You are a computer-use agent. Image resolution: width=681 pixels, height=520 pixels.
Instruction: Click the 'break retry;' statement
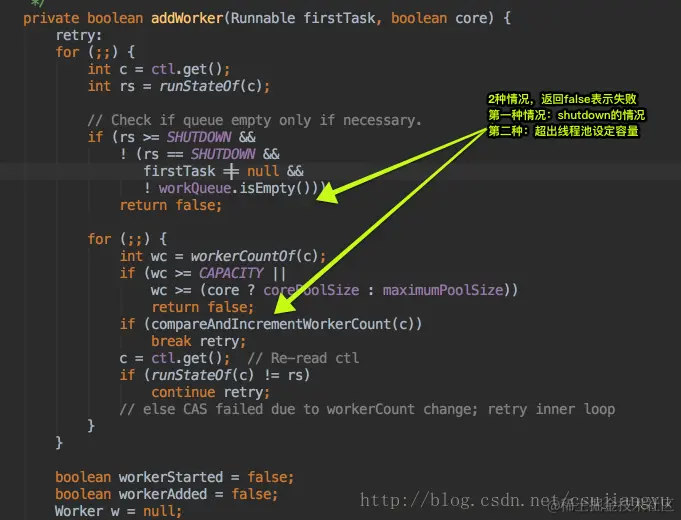coord(198,341)
